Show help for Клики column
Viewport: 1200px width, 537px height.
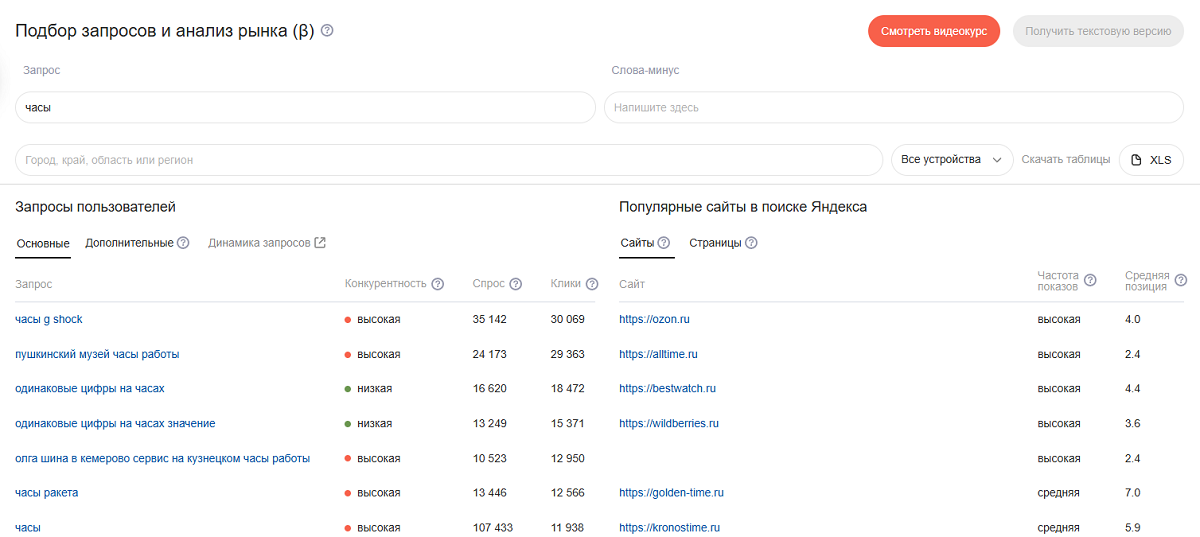592,284
